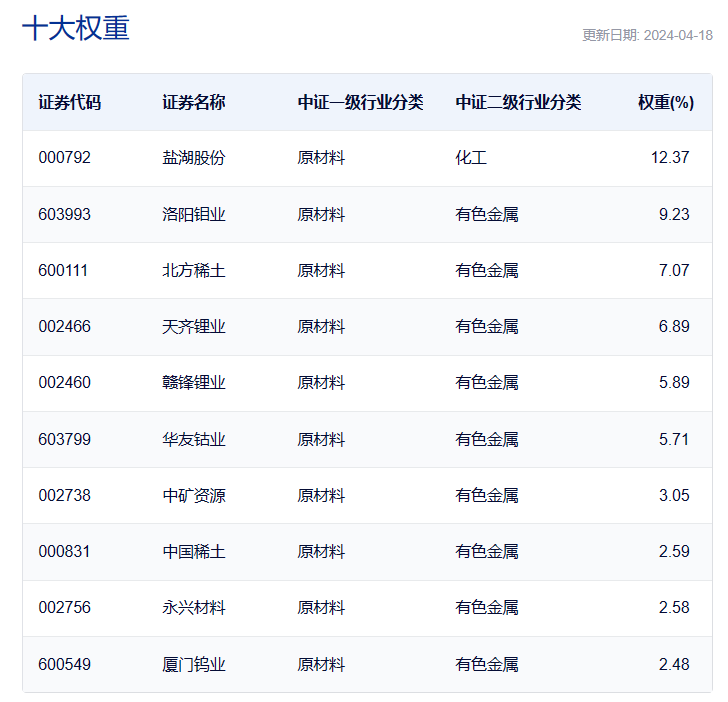This screenshot has width=728, height=702.
Task: Select the name 中国稀土
Action: pos(194,552)
